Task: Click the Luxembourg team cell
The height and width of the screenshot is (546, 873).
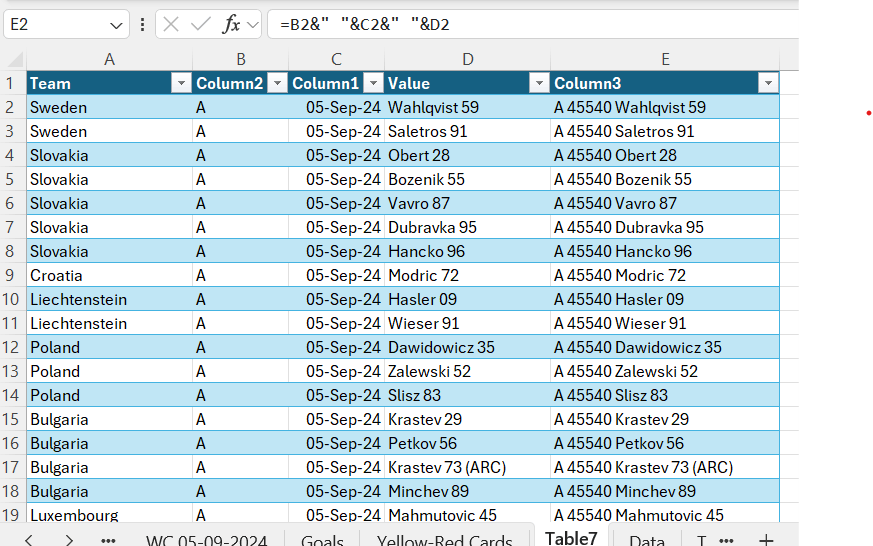Action: (x=109, y=515)
